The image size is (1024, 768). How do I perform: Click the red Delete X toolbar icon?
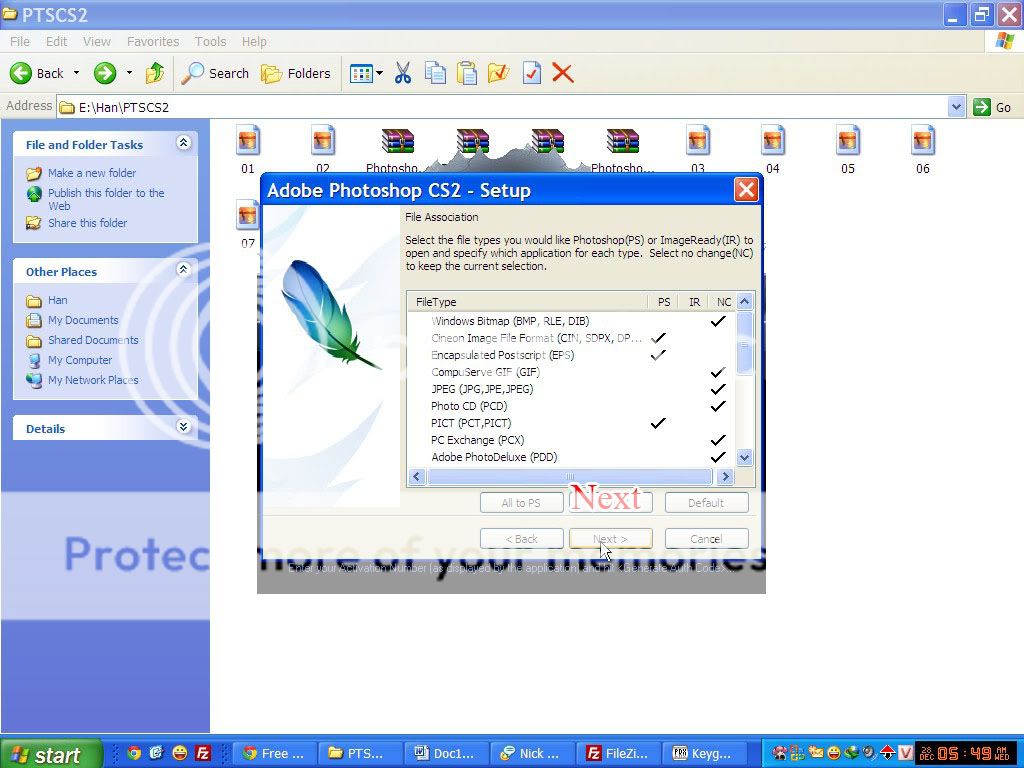[563, 73]
